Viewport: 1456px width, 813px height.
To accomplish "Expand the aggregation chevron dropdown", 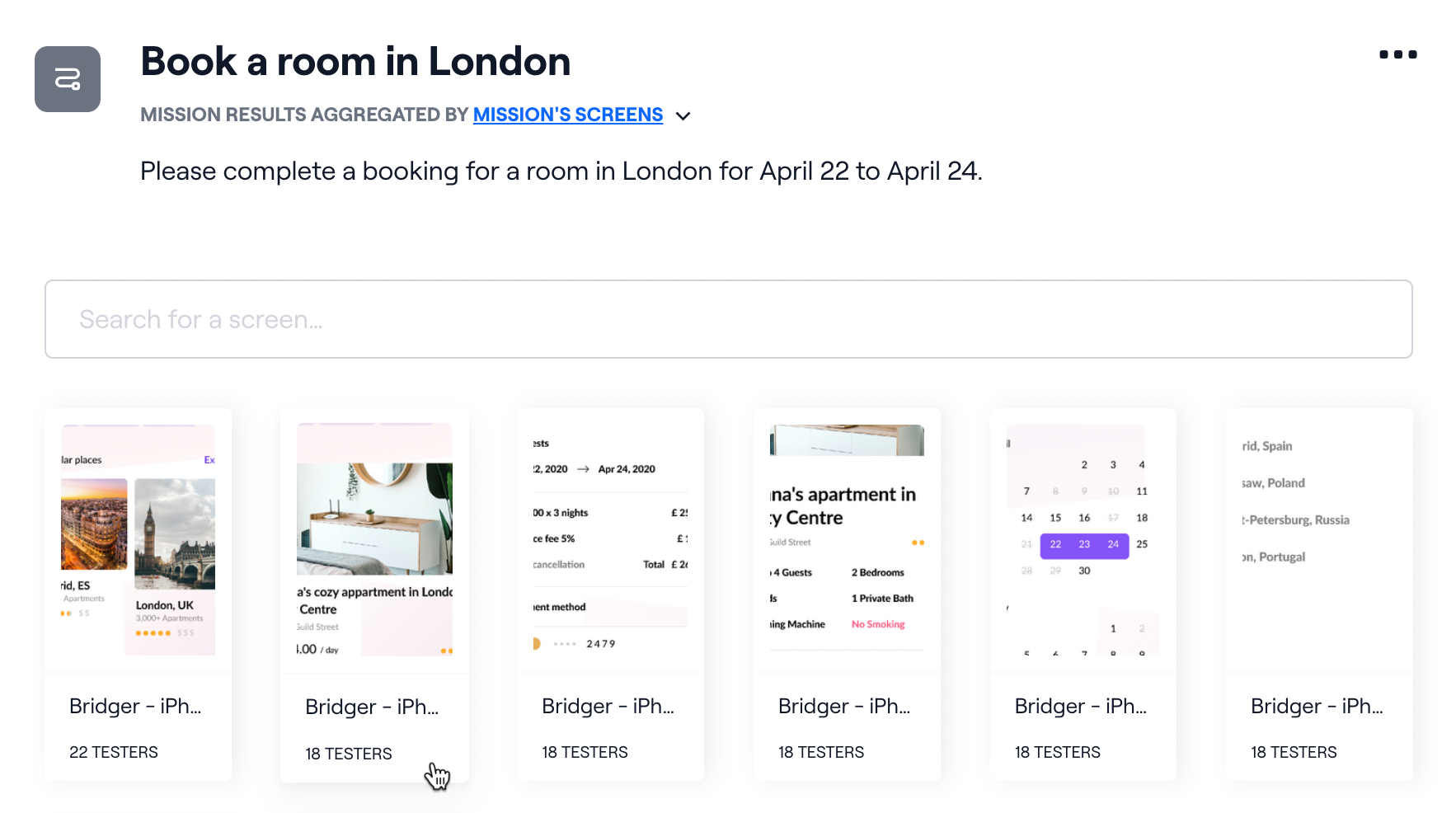I will point(683,116).
